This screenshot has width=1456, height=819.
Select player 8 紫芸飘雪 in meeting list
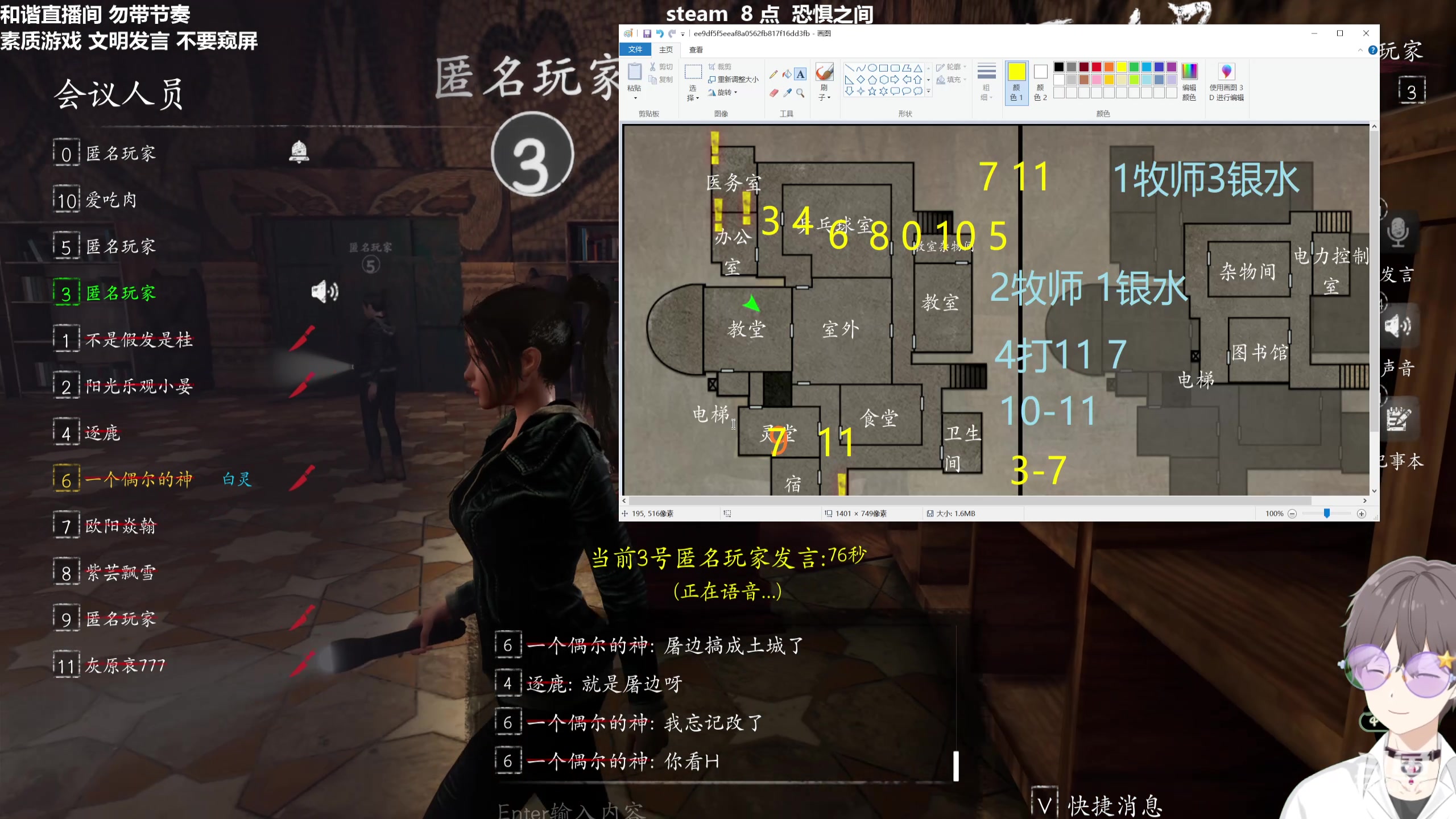click(x=105, y=573)
